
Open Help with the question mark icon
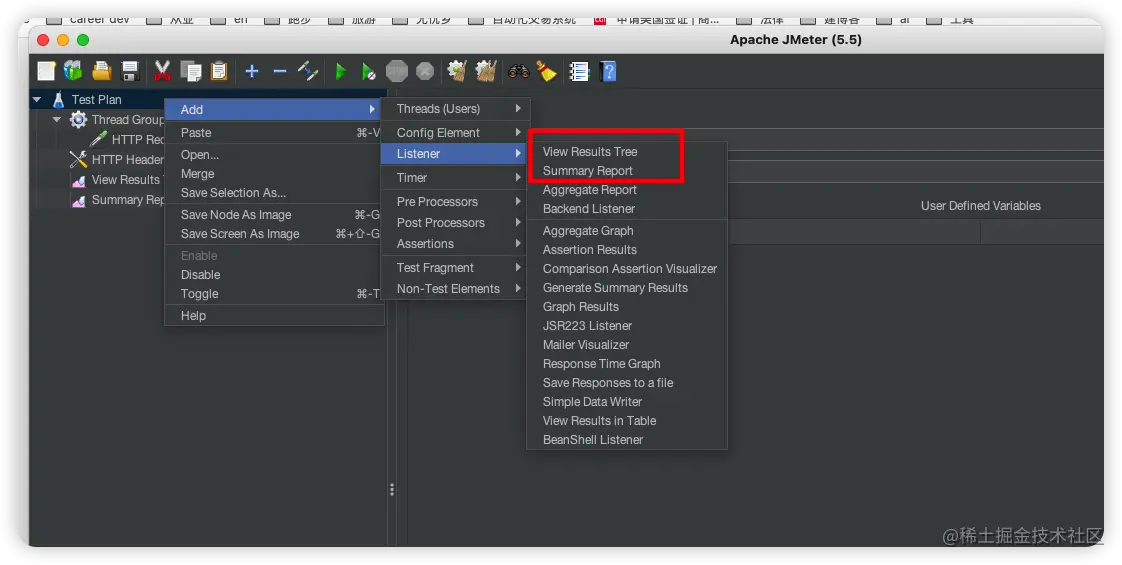(x=608, y=72)
